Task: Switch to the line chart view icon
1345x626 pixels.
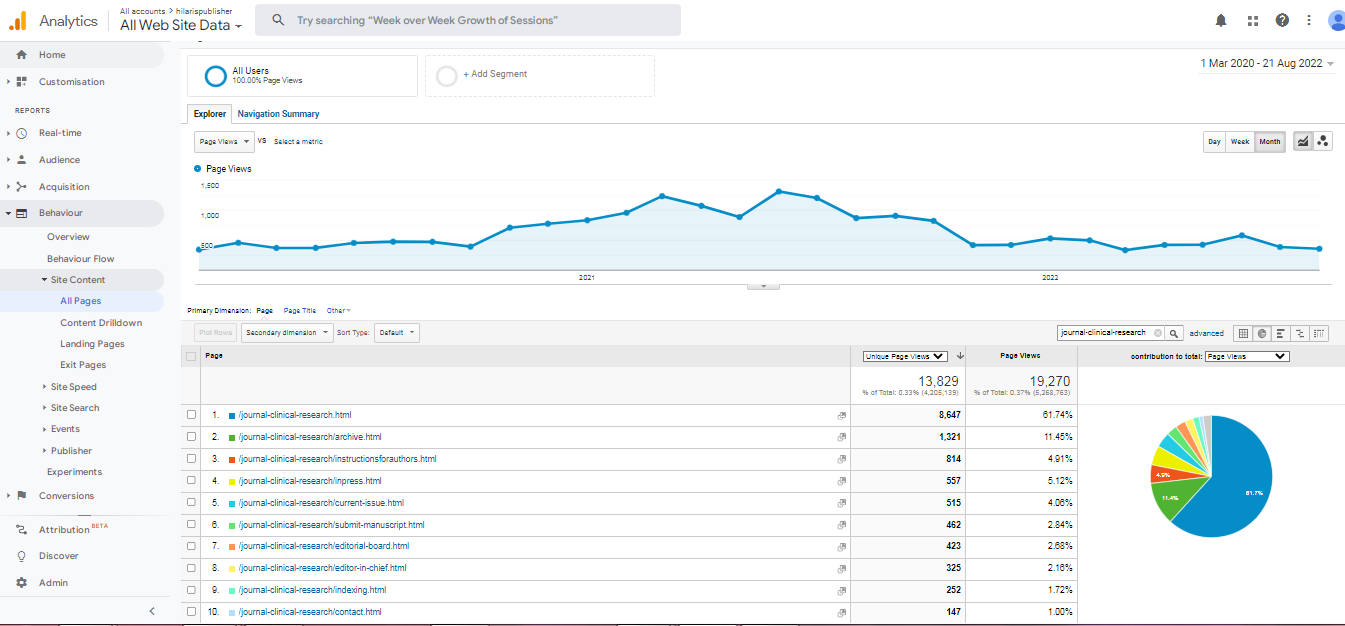Action: click(1303, 142)
